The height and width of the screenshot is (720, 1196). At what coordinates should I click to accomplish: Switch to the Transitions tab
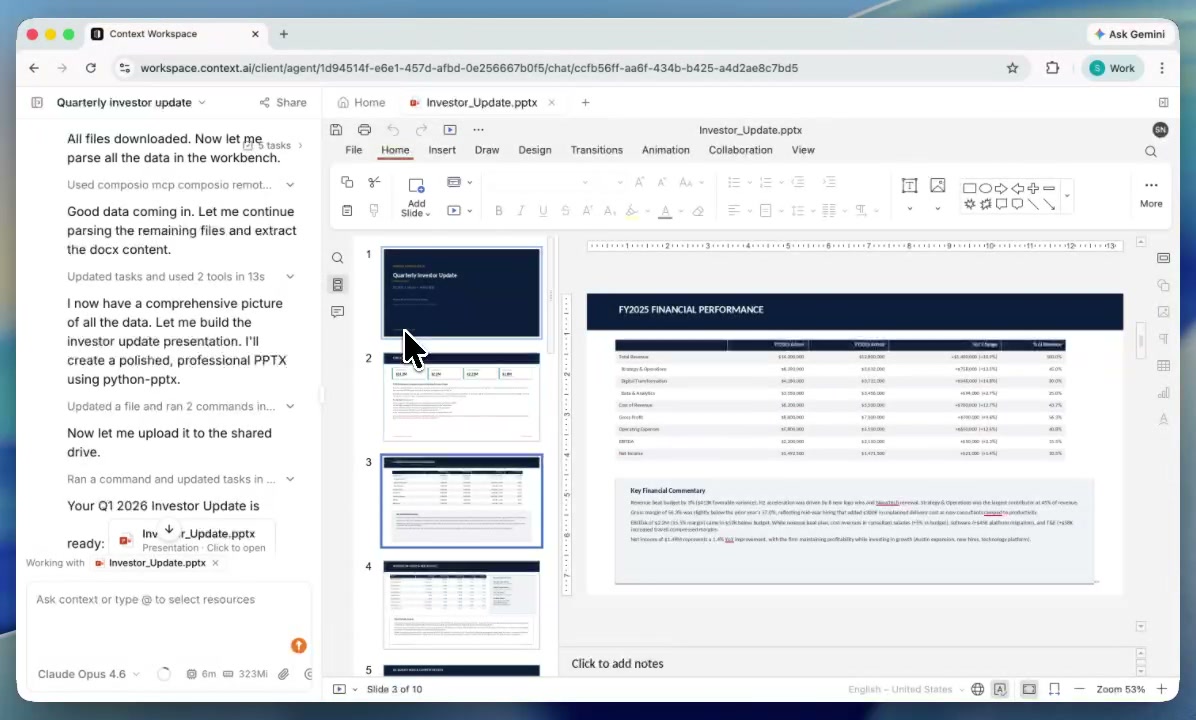click(x=596, y=150)
